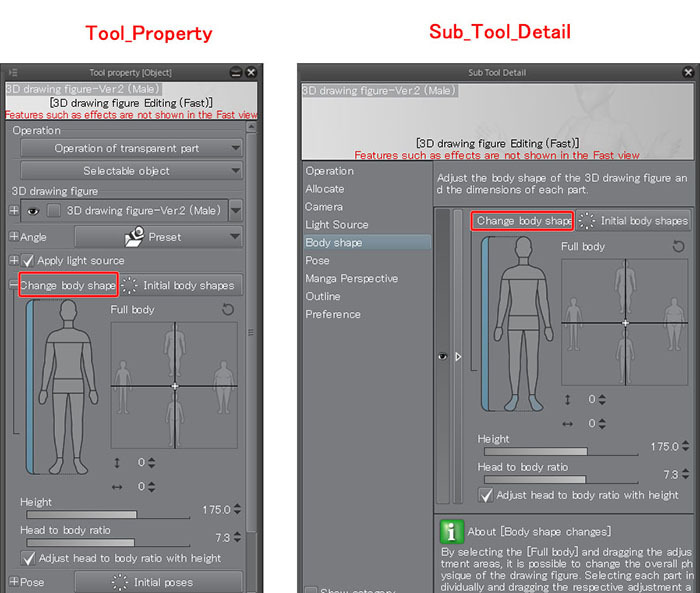Collapse the Tool property panel

tap(236, 72)
